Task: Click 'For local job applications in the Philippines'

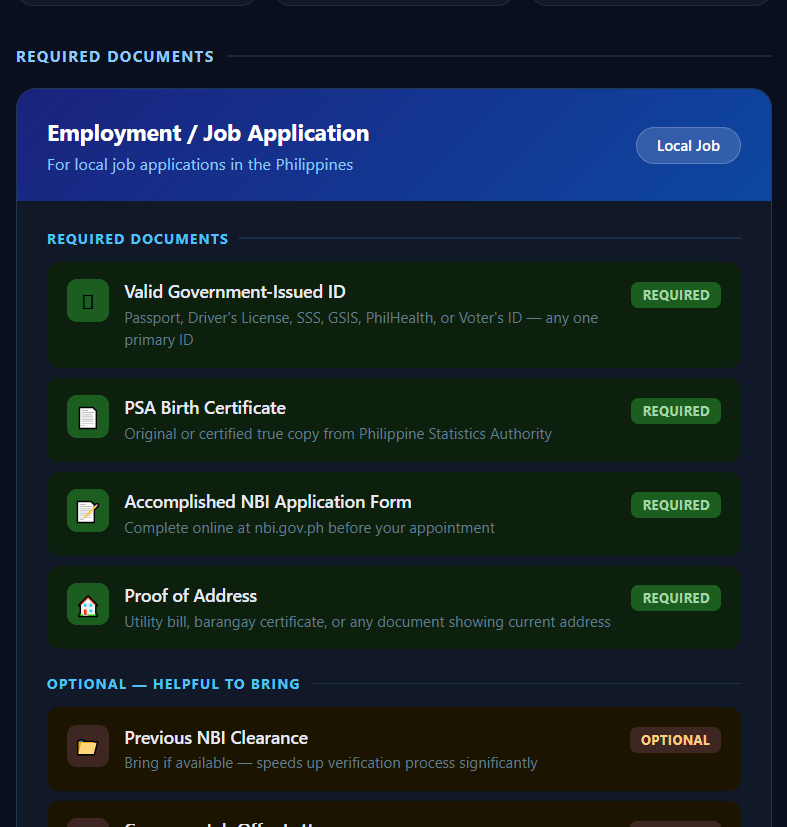Action: click(200, 165)
